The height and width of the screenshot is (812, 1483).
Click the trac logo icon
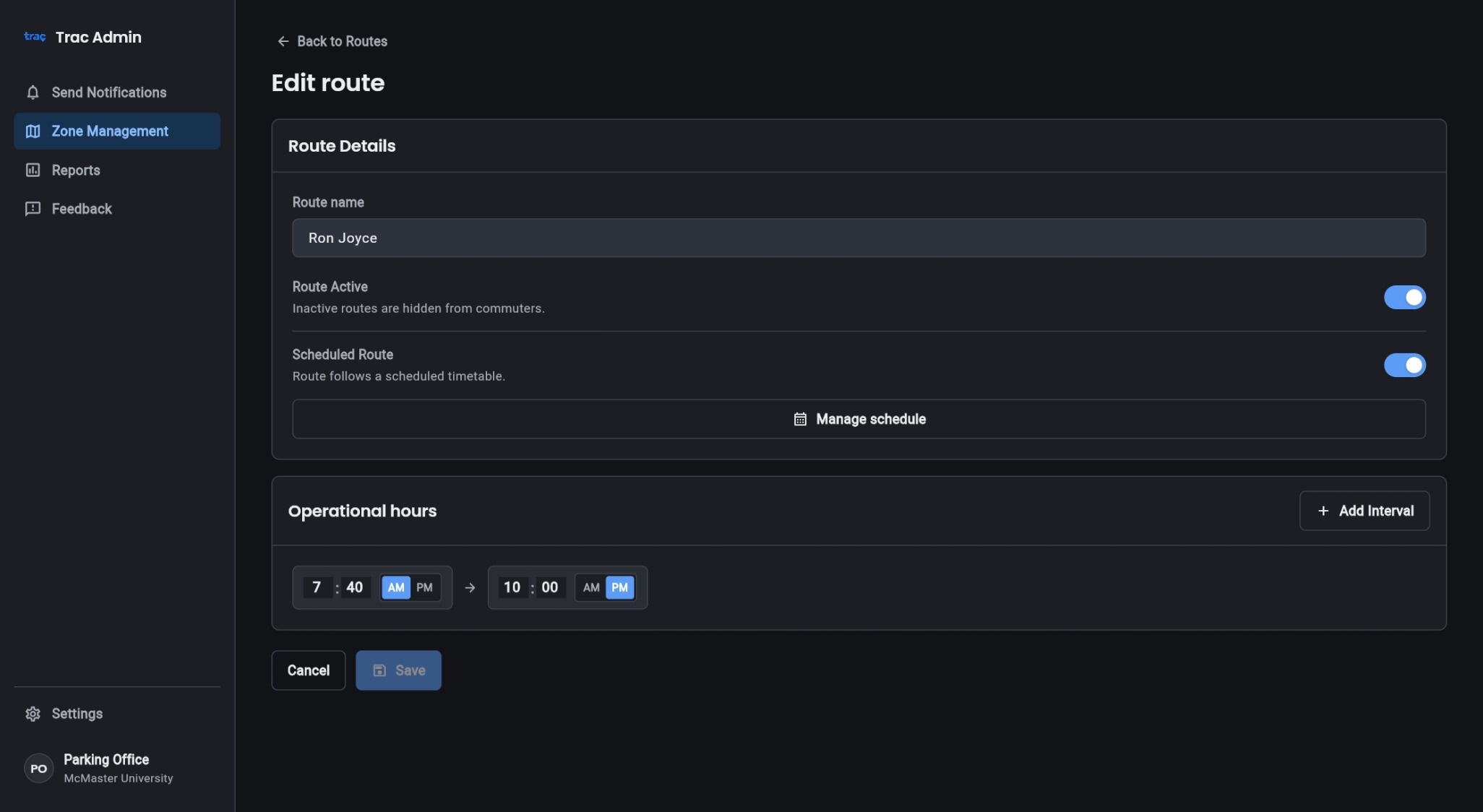pyautogui.click(x=35, y=37)
